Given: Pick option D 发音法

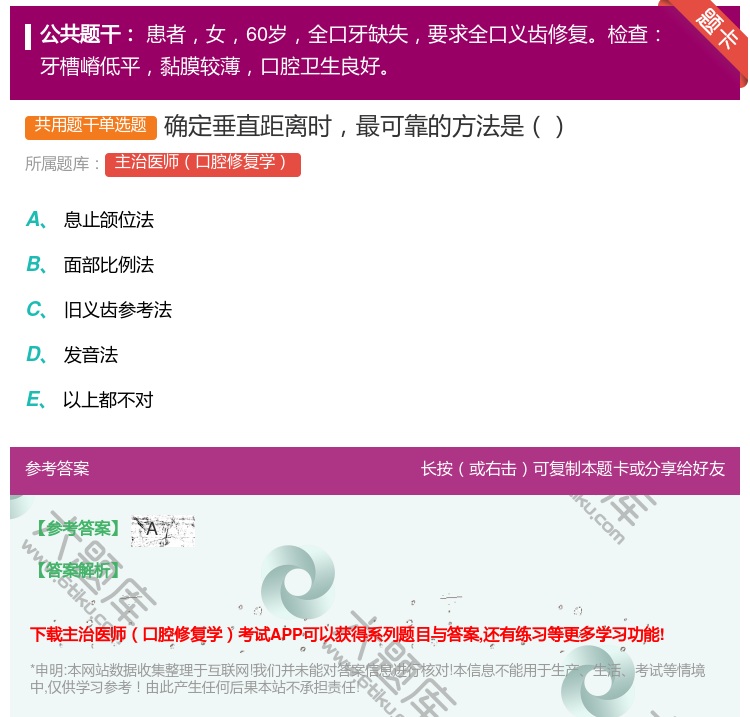Looking at the screenshot, I should click(72, 355).
